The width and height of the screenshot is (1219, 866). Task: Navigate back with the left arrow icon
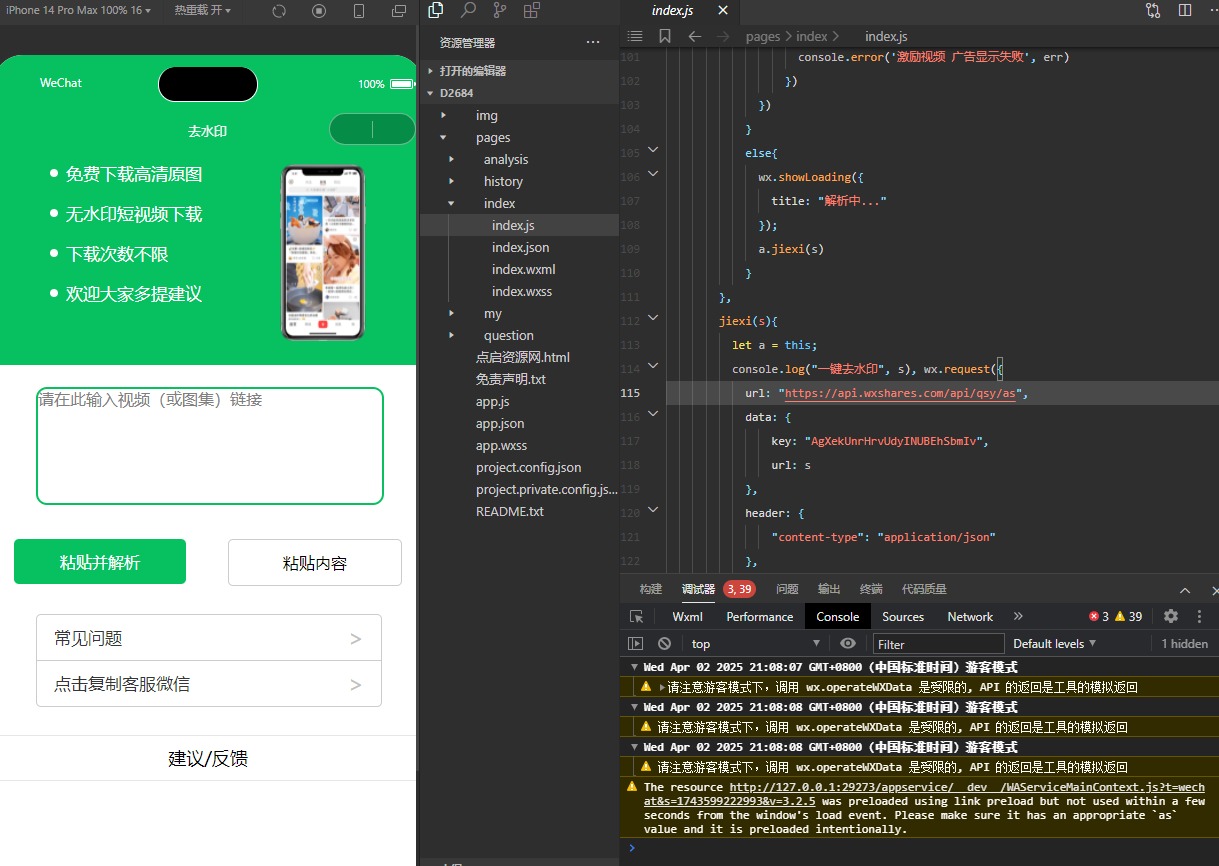(694, 36)
